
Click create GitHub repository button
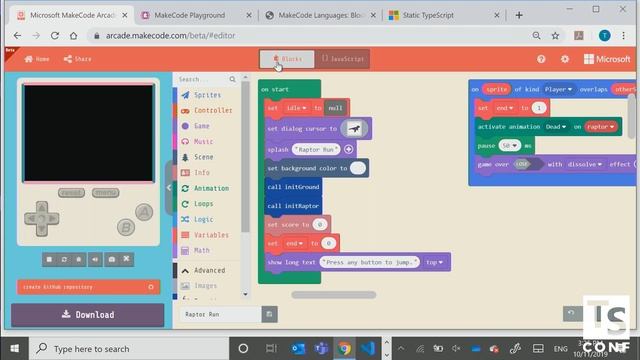88,287
